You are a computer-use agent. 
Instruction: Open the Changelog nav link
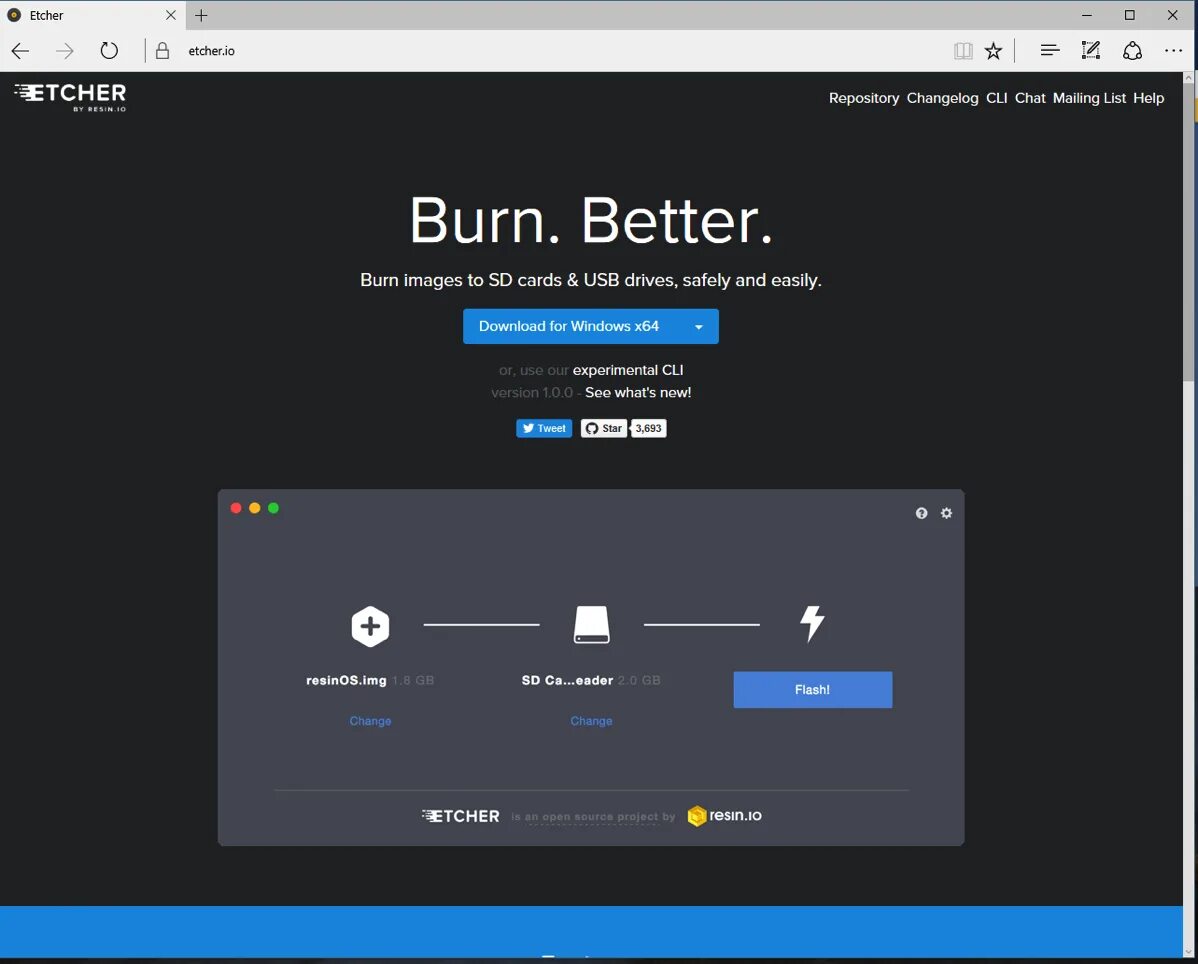coord(942,98)
